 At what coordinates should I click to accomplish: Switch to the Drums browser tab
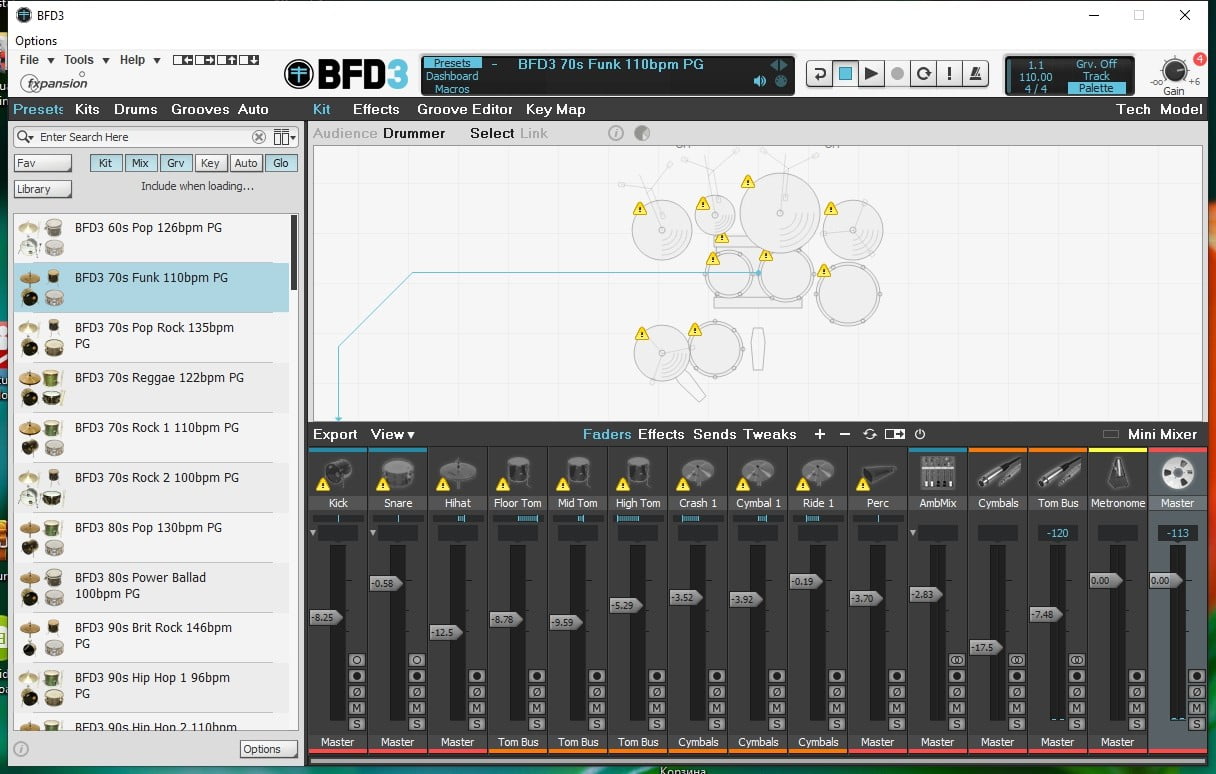(x=135, y=109)
